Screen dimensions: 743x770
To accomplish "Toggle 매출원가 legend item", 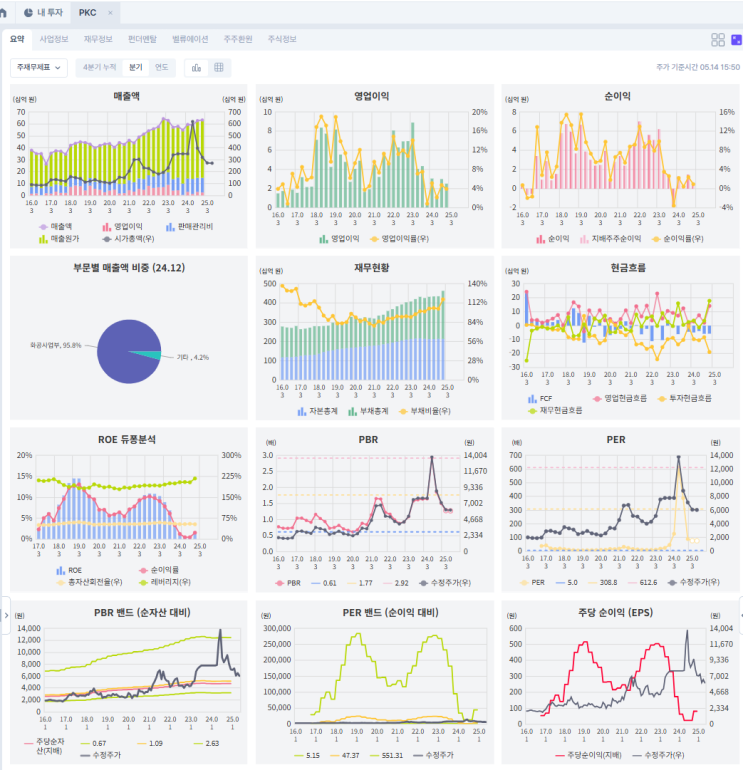I will click(x=59, y=239).
